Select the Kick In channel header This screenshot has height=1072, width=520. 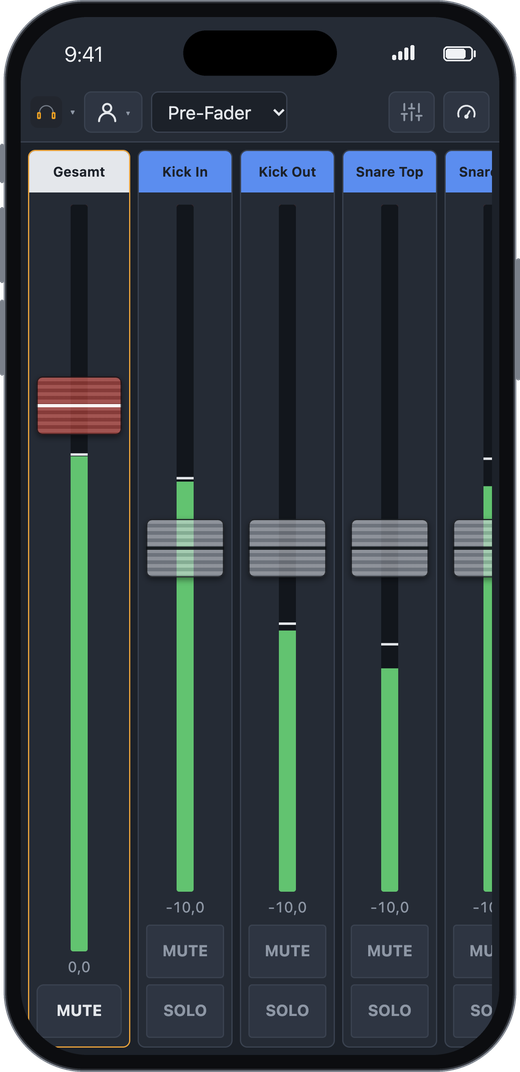185,172
